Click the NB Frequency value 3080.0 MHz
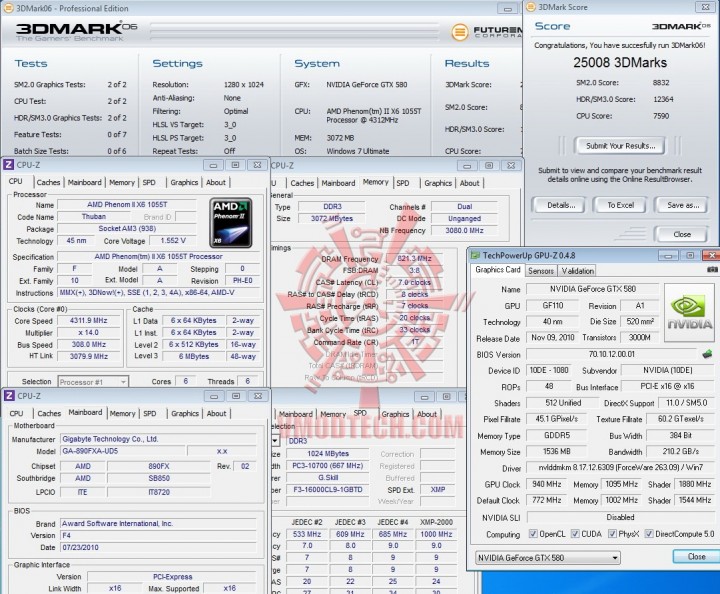 (x=464, y=230)
